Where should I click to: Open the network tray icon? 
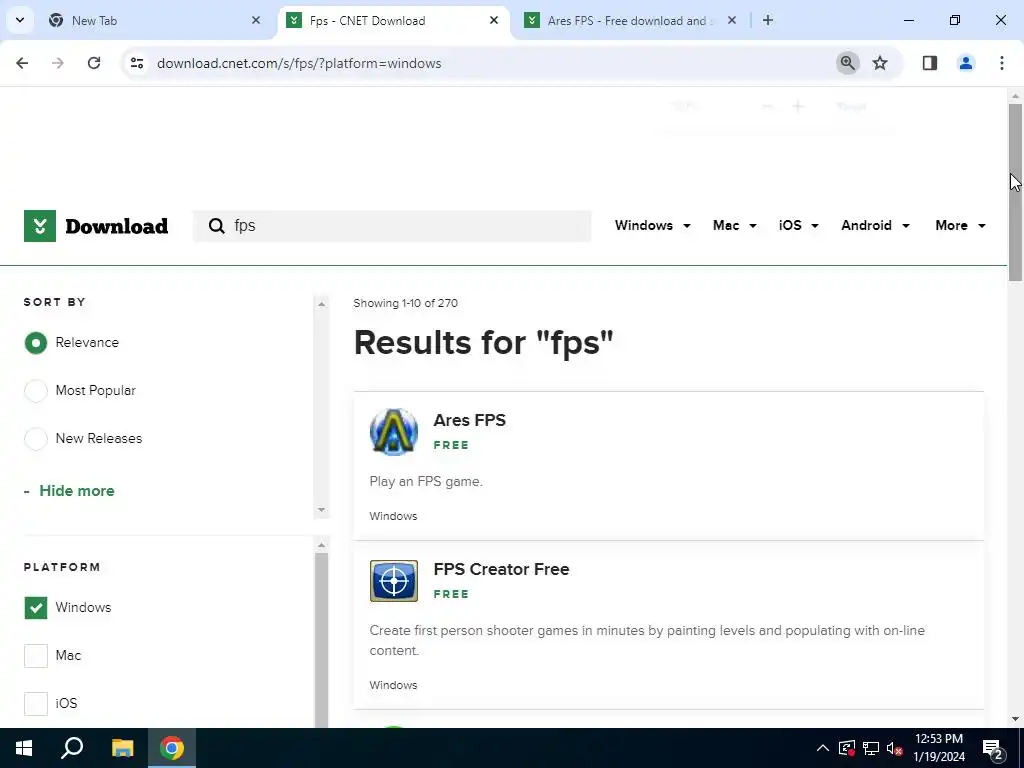[871, 748]
